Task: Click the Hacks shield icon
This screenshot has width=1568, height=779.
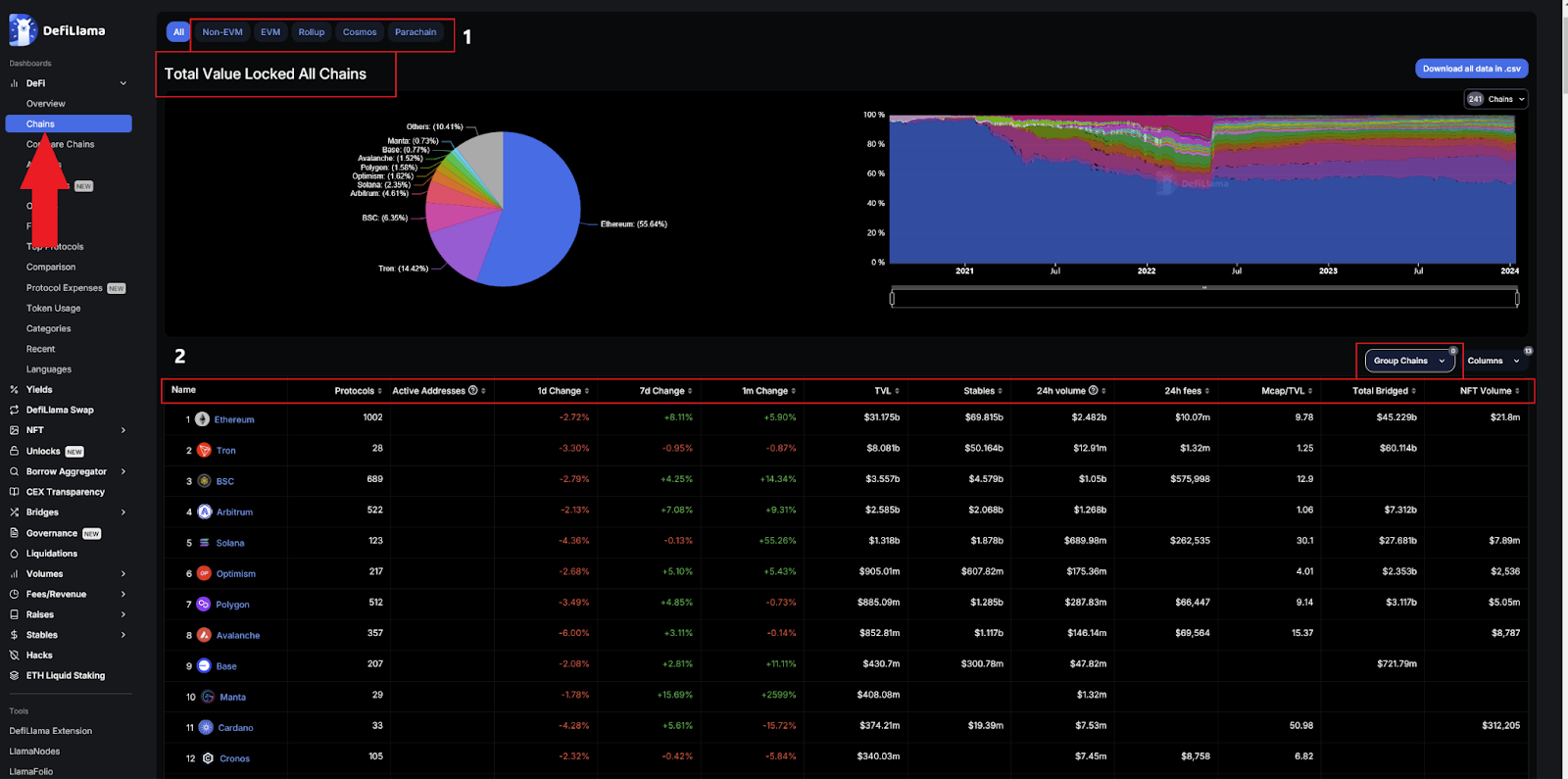Action: coord(14,656)
